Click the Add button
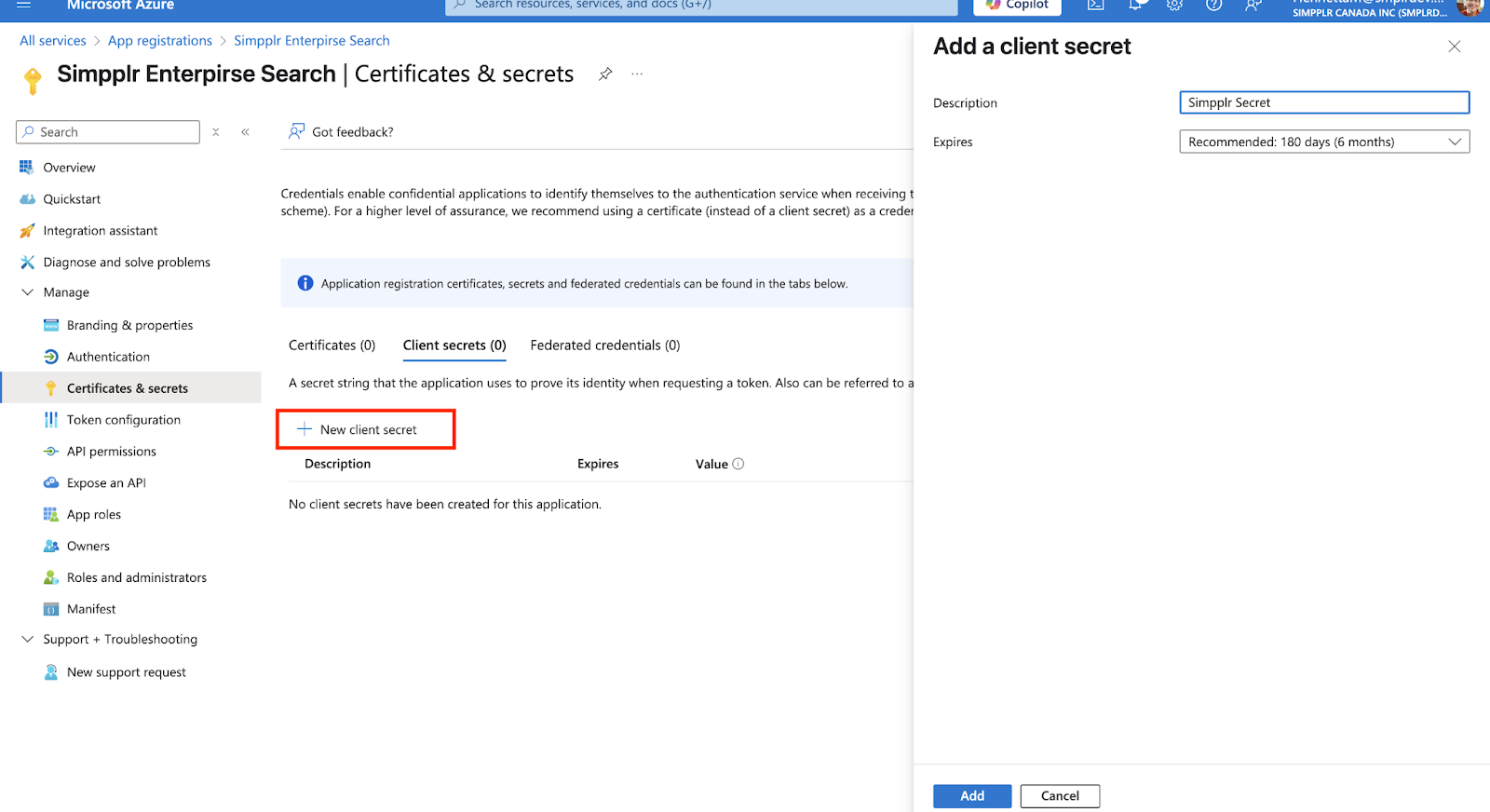Image resolution: width=1490 pixels, height=812 pixels. click(971, 796)
